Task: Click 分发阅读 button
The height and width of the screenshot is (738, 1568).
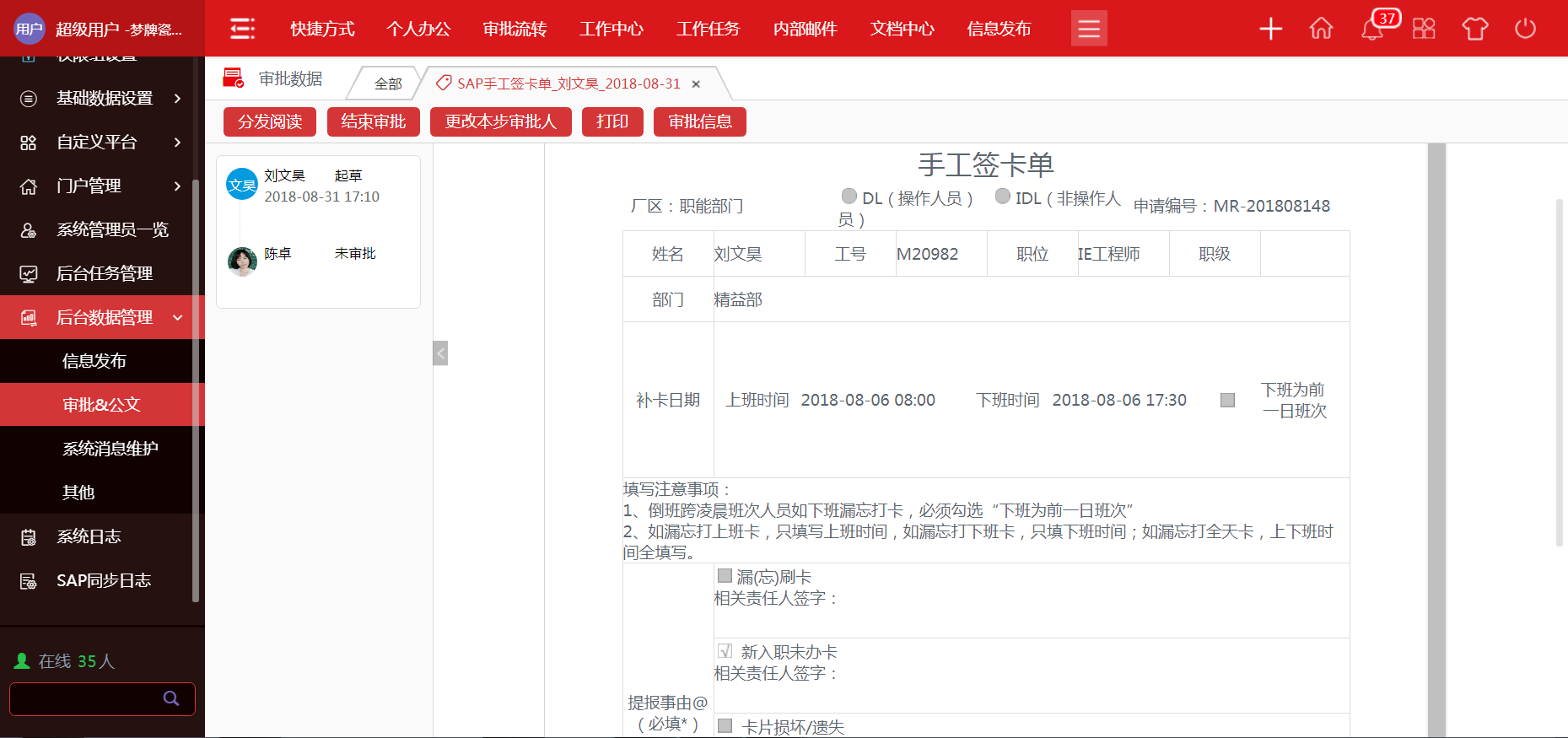Action: (x=270, y=121)
